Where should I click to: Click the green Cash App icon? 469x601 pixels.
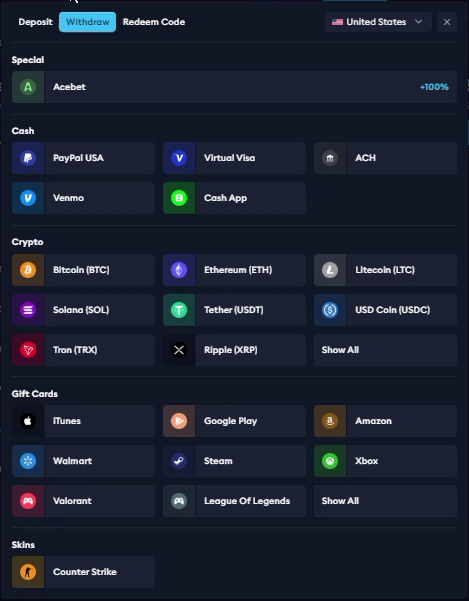179,198
